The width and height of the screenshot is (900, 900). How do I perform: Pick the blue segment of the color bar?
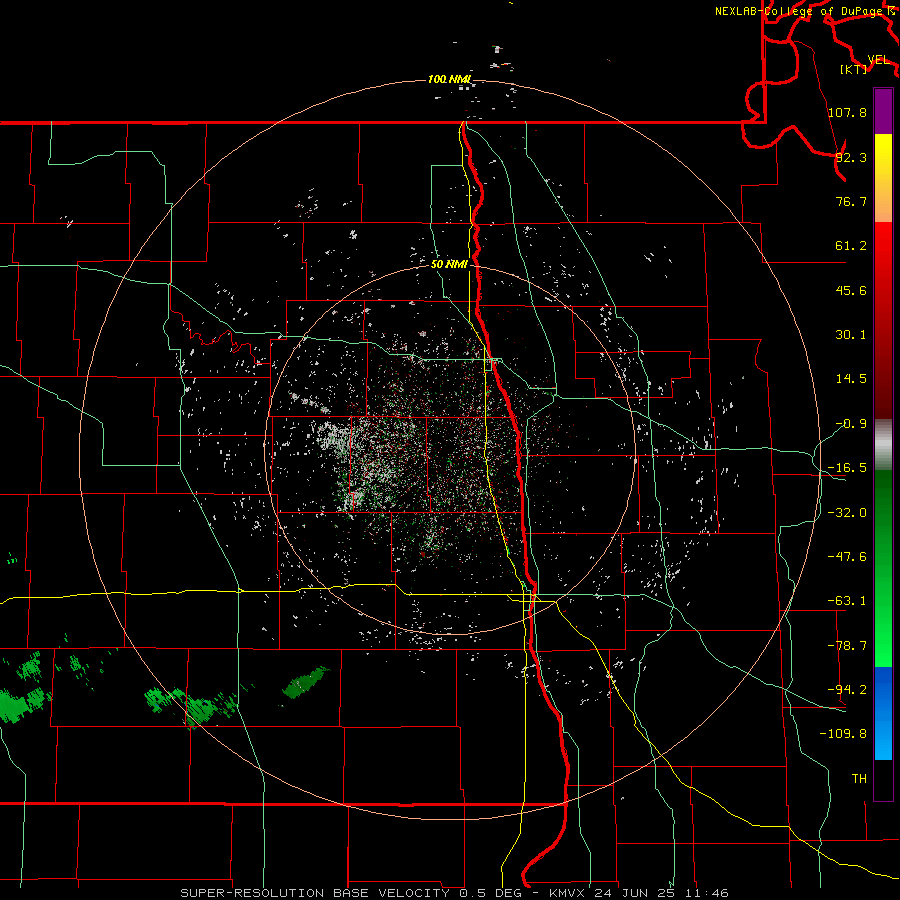[883, 713]
